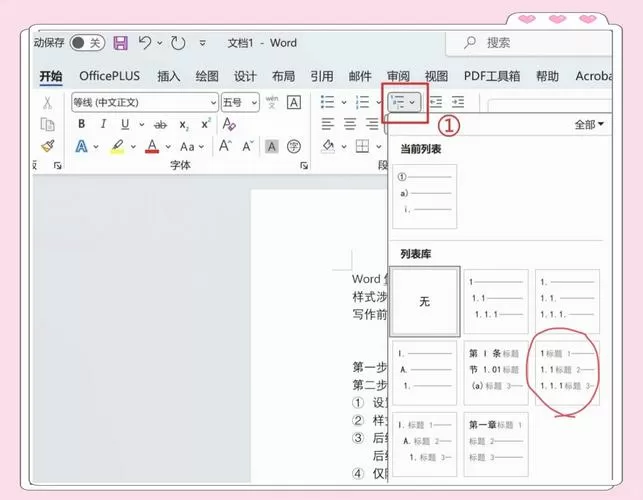This screenshot has height=500, width=643.
Task: Apply the yellow text highlight color
Action: 117,146
